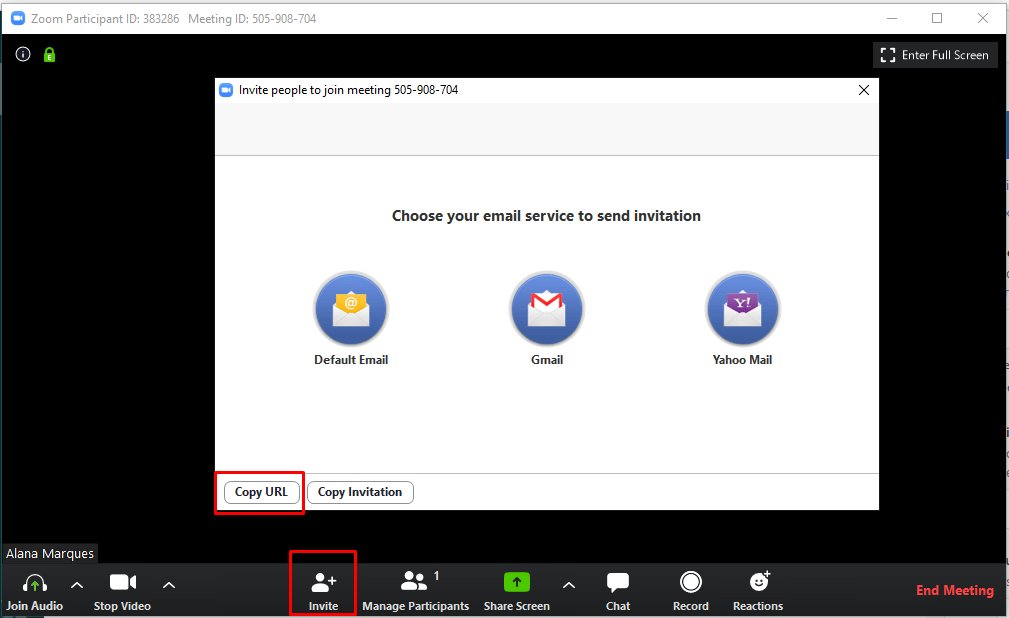Copy the meeting URL
1009x618 pixels.
(261, 492)
